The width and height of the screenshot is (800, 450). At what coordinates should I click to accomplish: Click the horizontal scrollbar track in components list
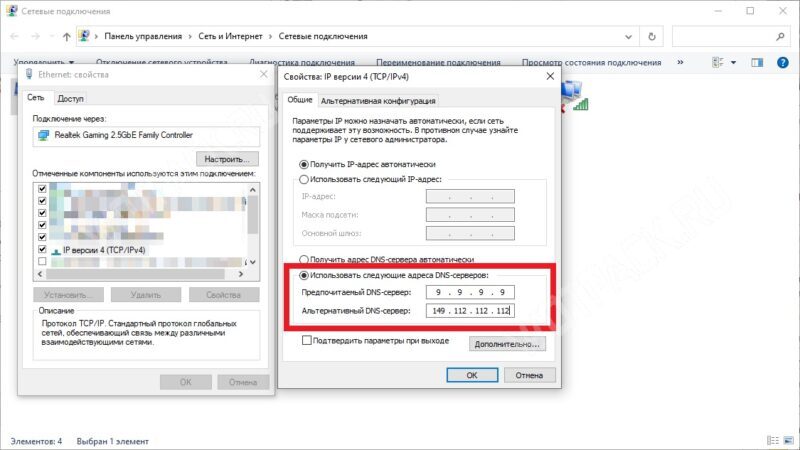140,274
